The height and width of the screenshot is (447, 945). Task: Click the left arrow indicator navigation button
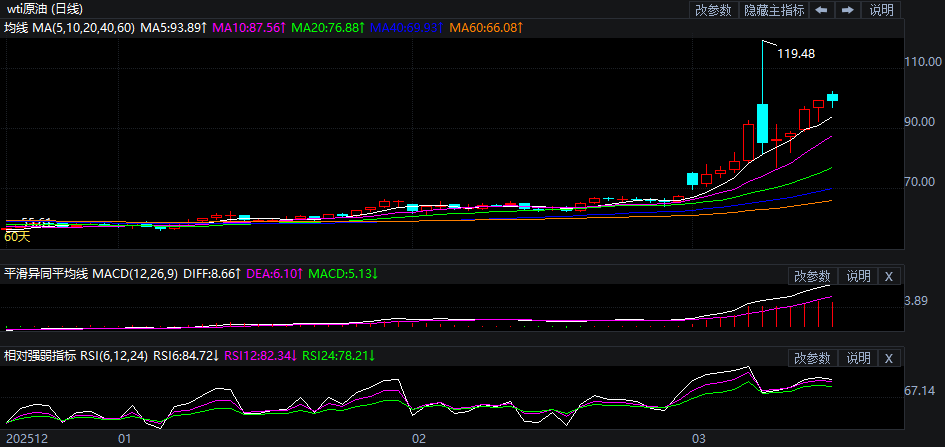[x=822, y=10]
